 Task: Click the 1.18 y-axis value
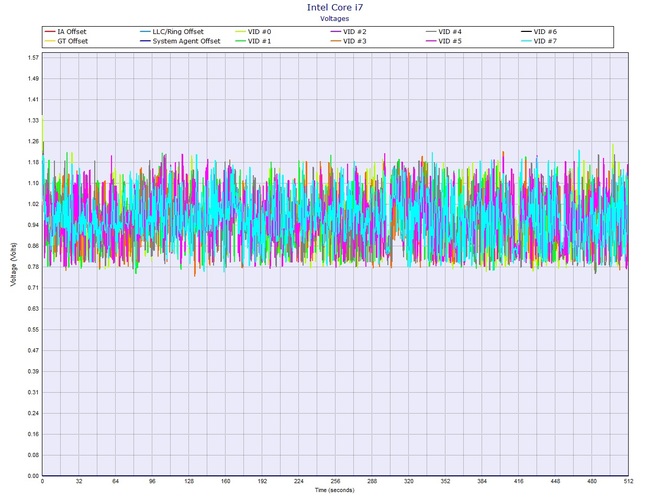click(x=33, y=162)
